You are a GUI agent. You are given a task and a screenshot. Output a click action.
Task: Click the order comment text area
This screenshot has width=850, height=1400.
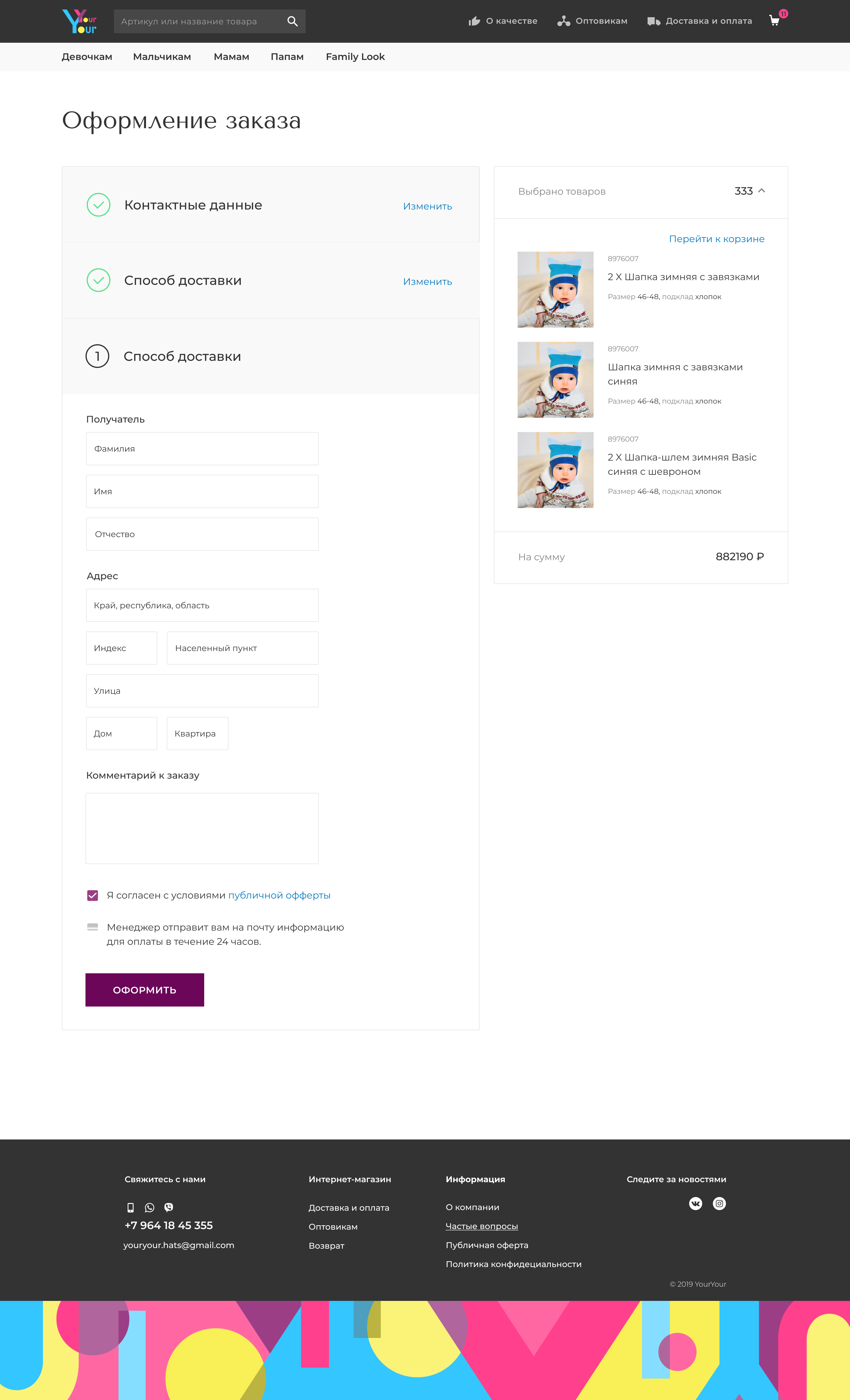coord(202,828)
